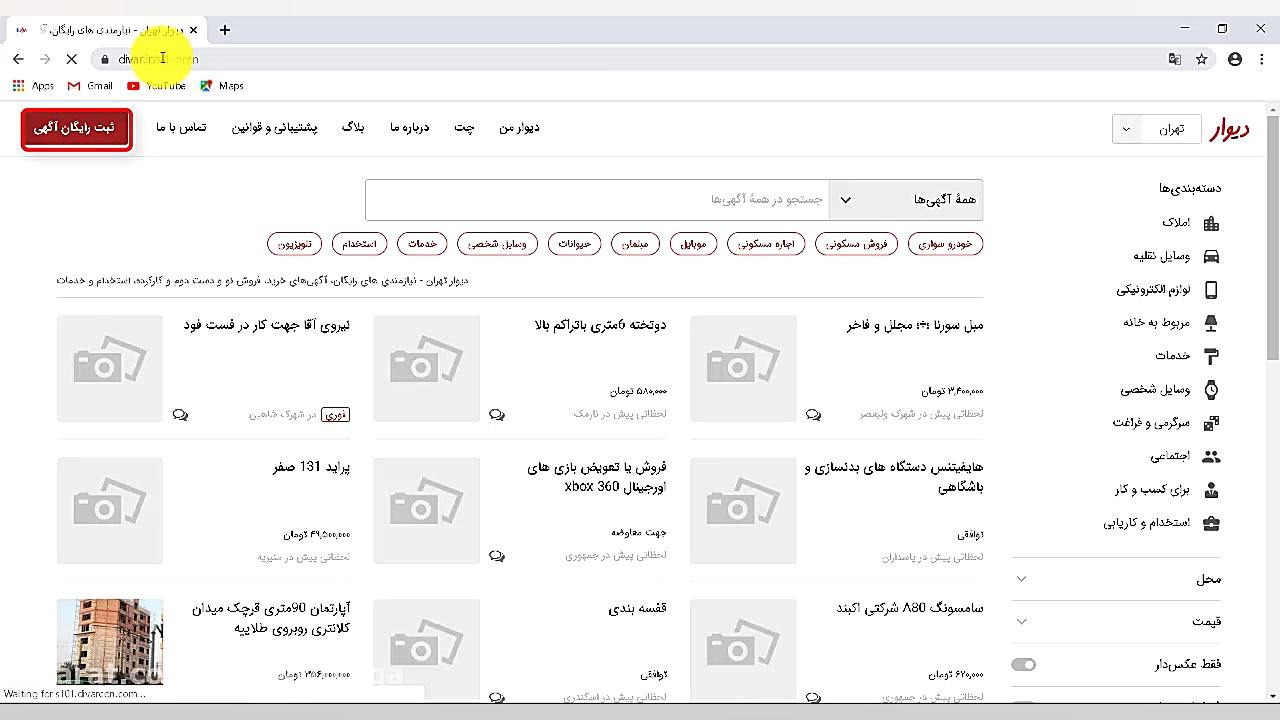Click the ثبت رایگان آگهی red button
Image resolution: width=1280 pixels, height=720 pixels.
point(76,128)
